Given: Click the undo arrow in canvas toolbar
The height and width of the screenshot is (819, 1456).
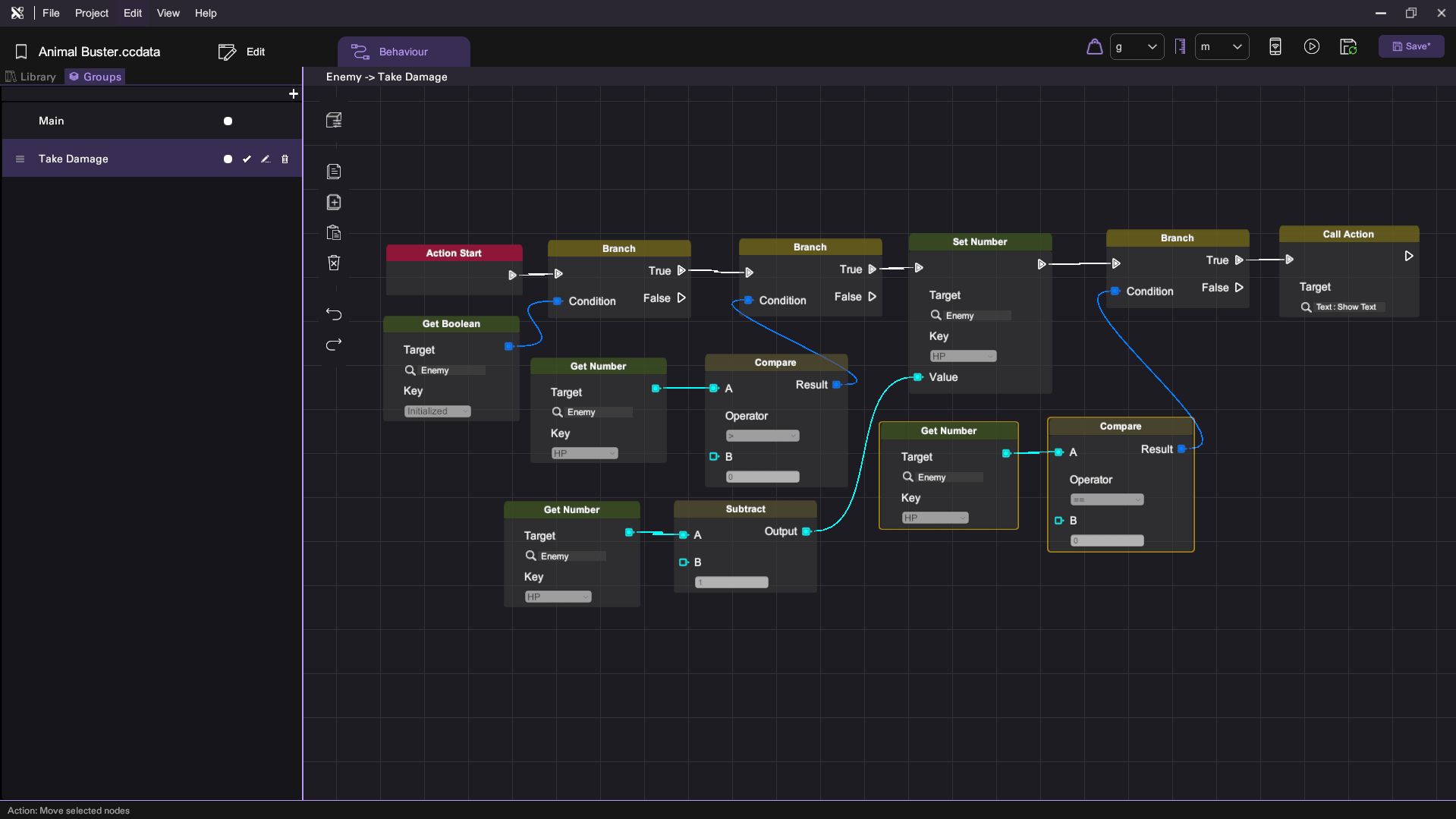Looking at the screenshot, I should pos(334,314).
